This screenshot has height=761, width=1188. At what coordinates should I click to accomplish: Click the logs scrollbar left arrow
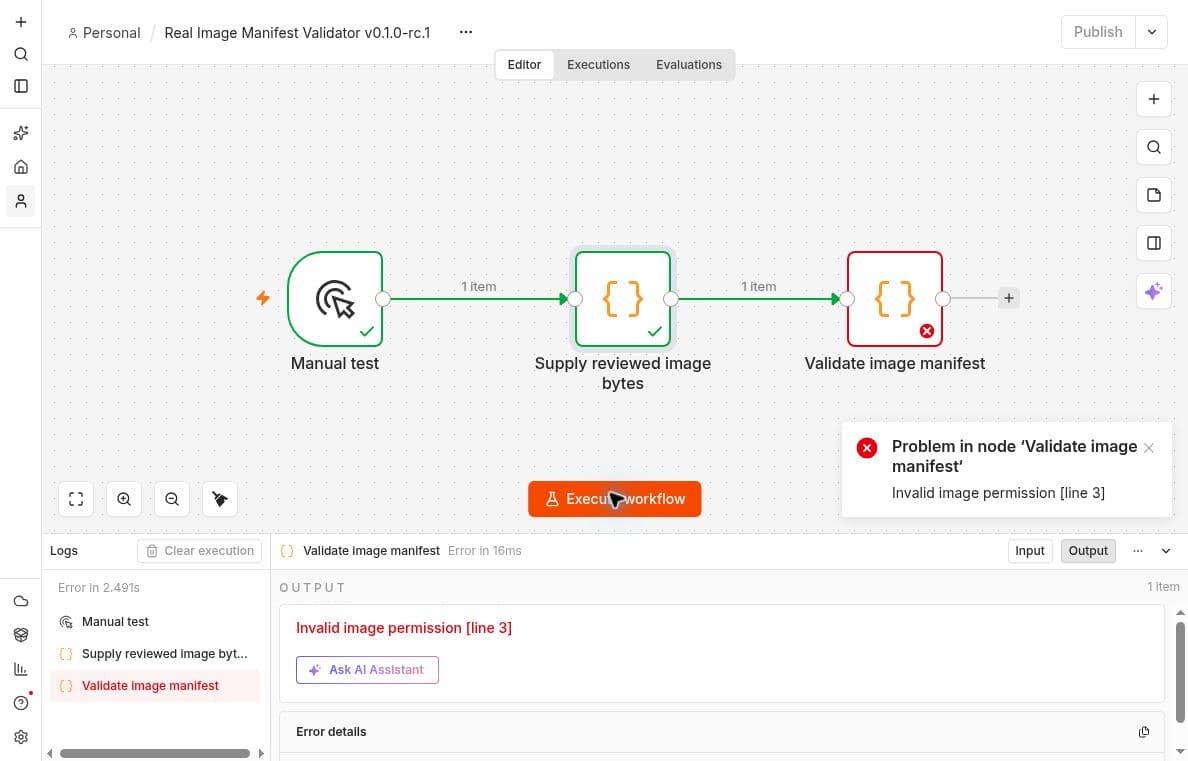point(50,753)
